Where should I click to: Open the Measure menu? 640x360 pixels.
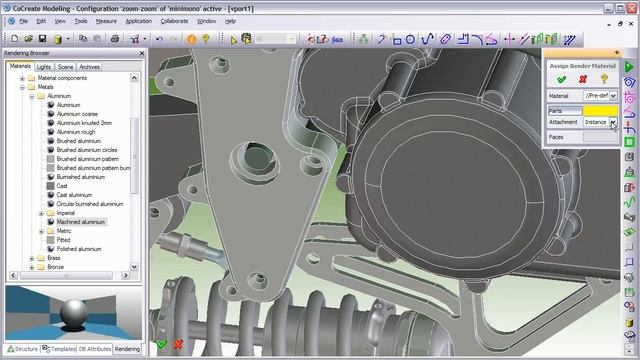pos(106,21)
